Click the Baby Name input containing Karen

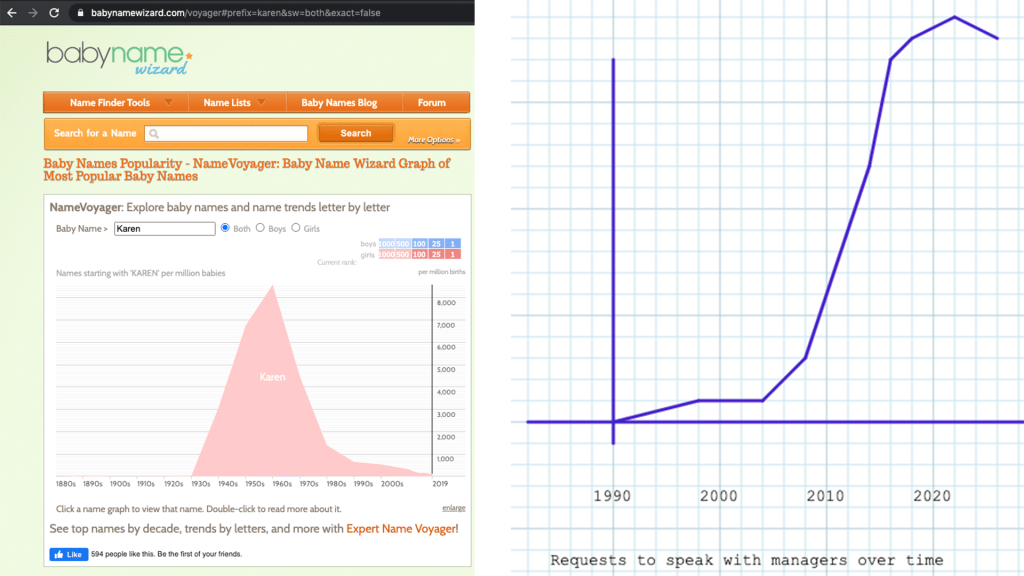(165, 228)
